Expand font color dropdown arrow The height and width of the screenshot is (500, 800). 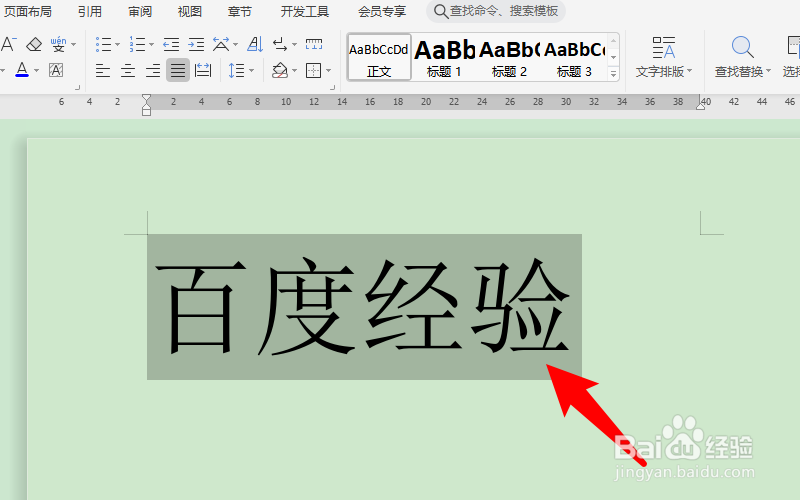coord(36,70)
